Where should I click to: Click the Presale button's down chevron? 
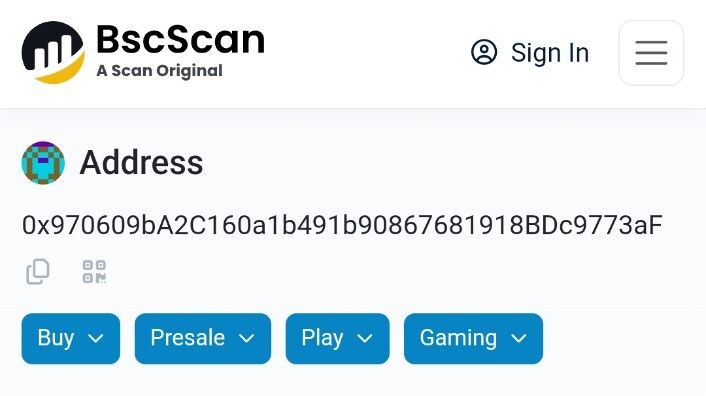(x=246, y=338)
